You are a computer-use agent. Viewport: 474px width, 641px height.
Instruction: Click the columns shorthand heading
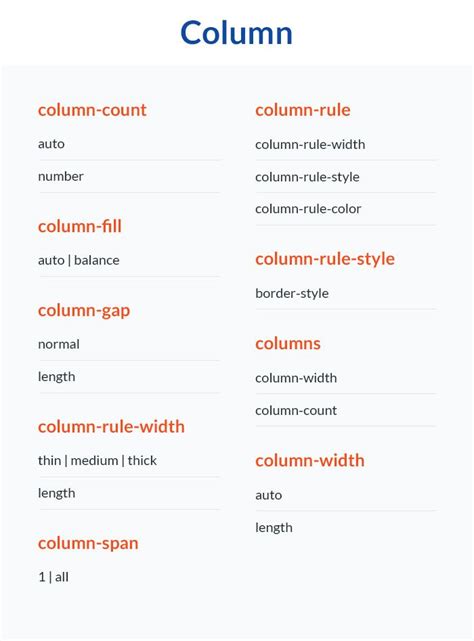(x=288, y=343)
